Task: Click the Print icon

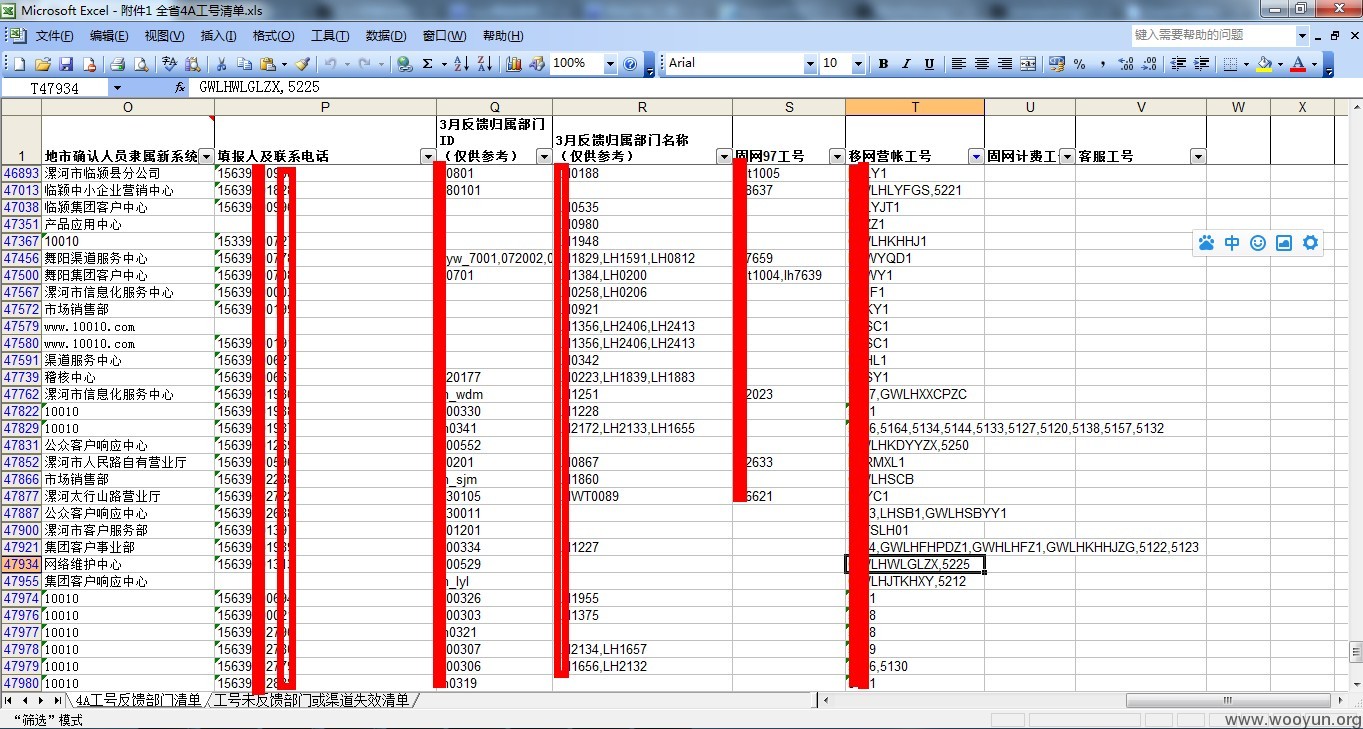Action: point(117,64)
